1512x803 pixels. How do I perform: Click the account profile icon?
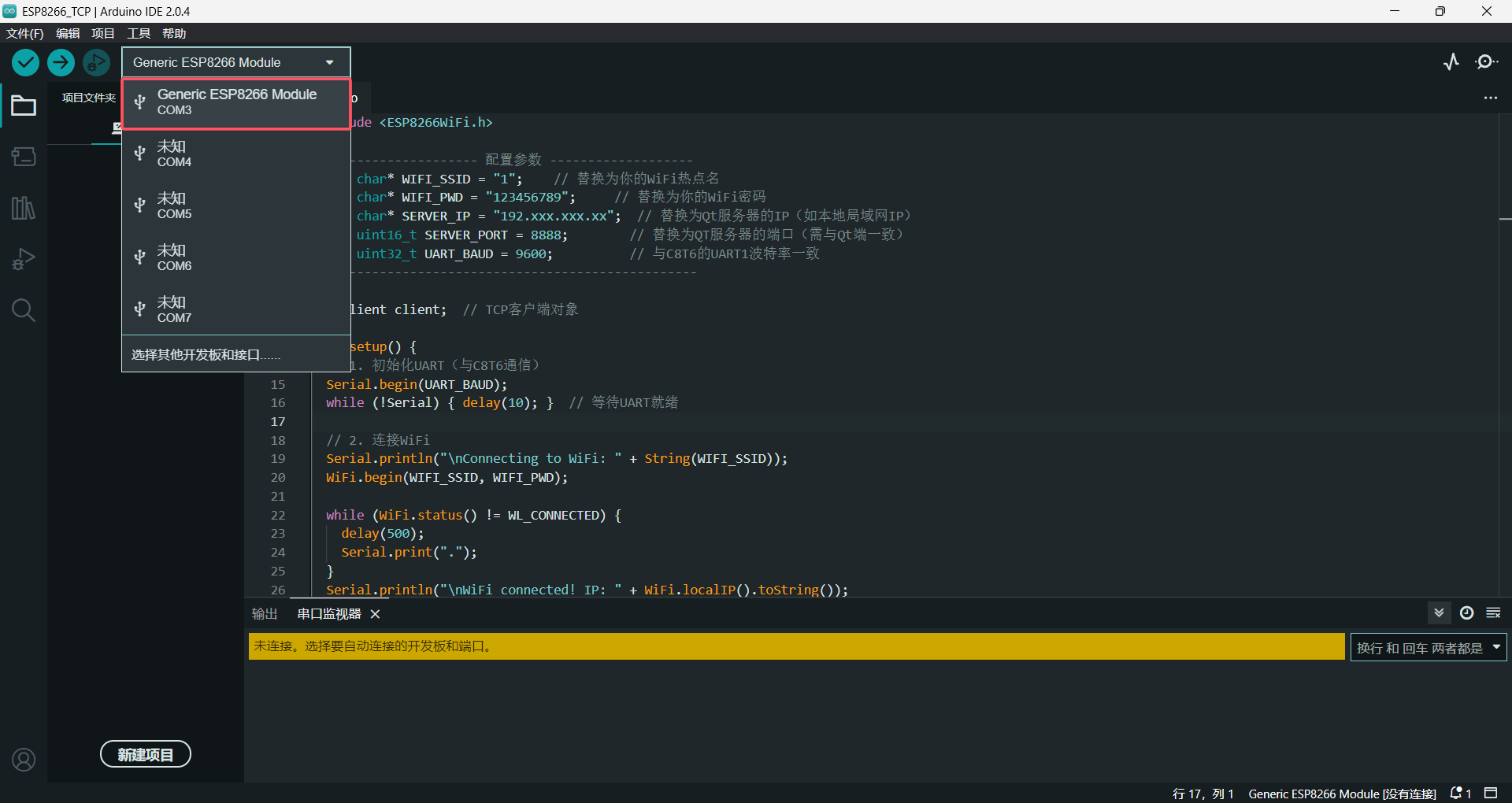24,760
